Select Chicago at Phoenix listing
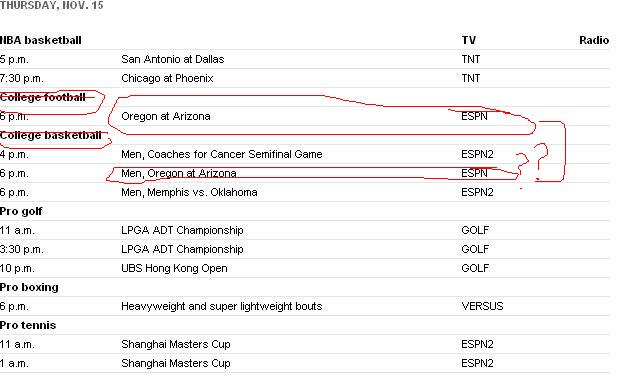Image resolution: width=619 pixels, height=383 pixels. [x=167, y=78]
